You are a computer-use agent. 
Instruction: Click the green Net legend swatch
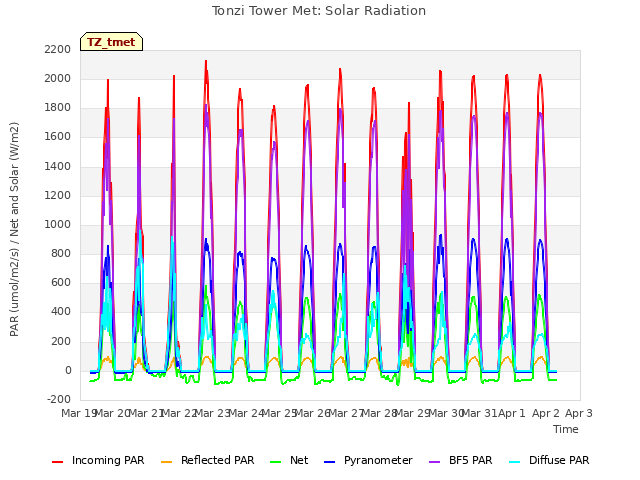276,462
